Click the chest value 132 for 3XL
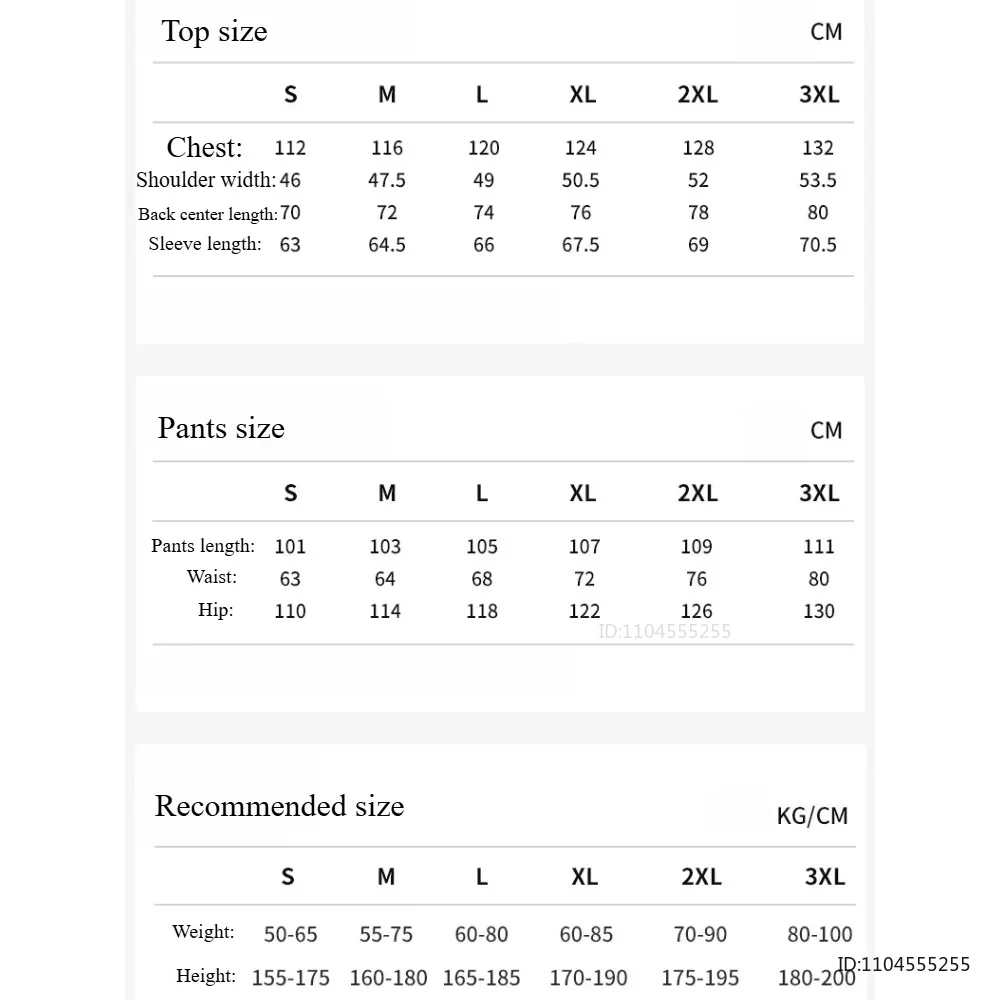 (x=818, y=148)
